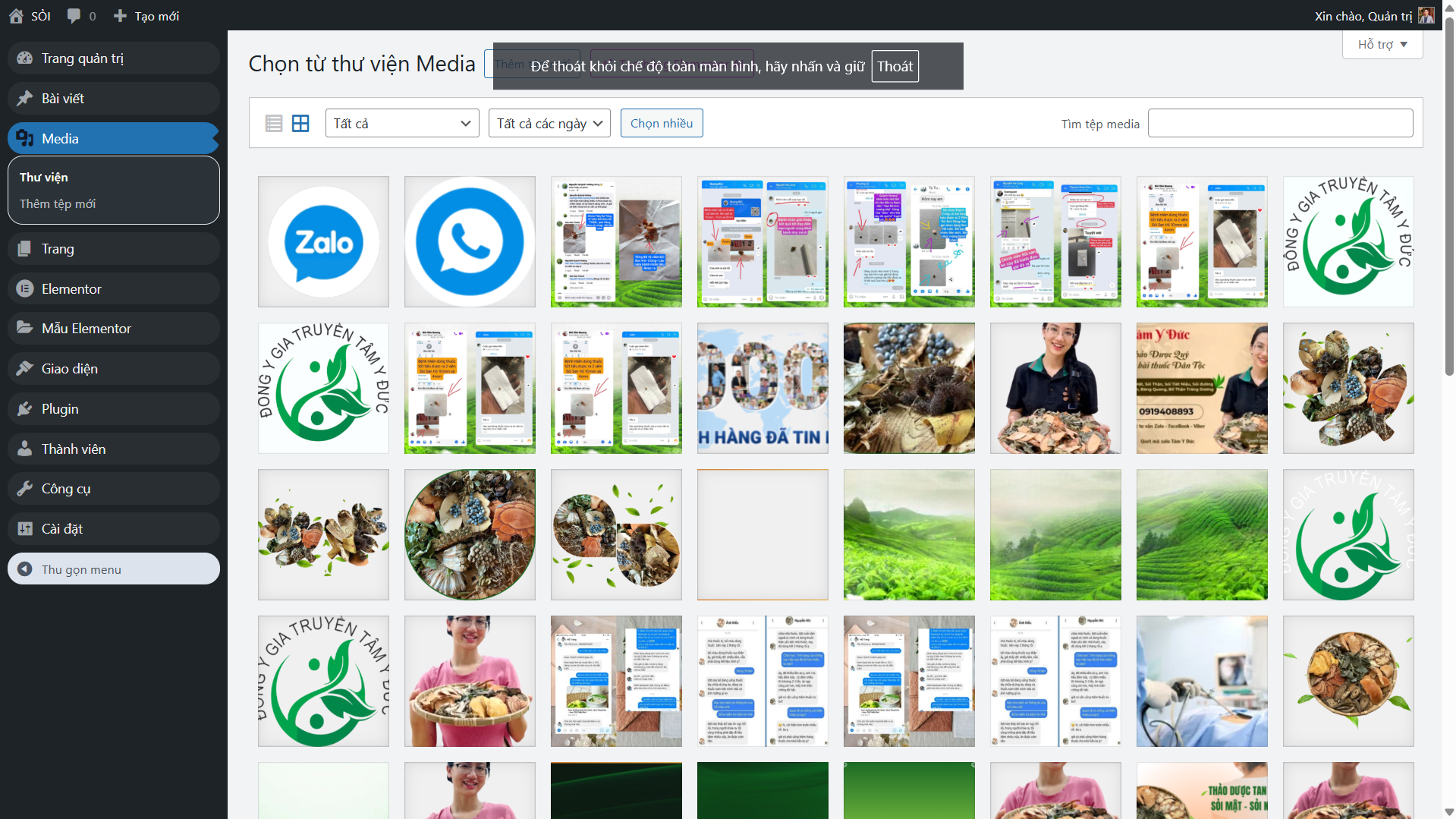Open the admin avatar in top right

[x=1426, y=16]
